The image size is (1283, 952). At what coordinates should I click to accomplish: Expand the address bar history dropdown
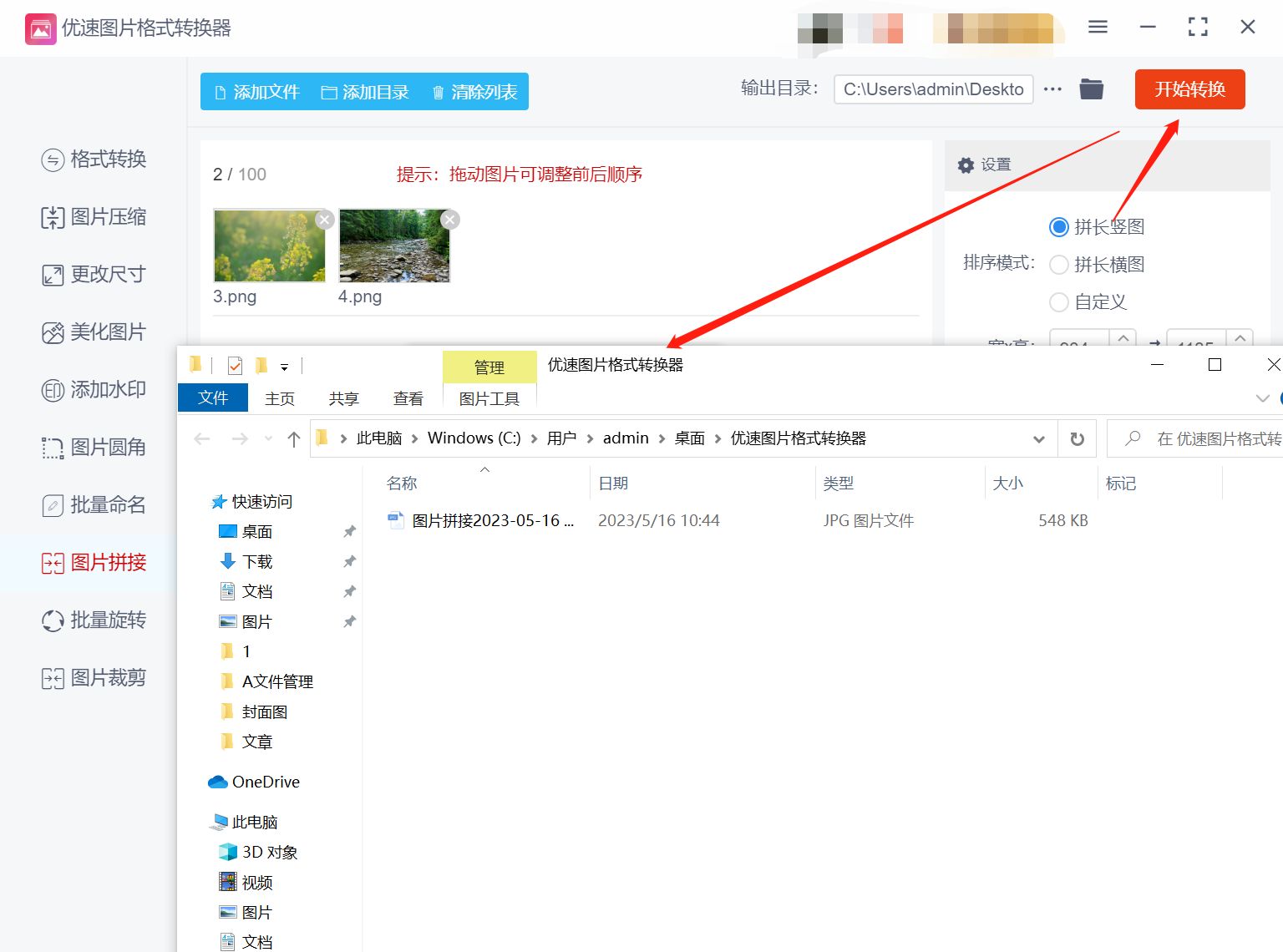1039,439
